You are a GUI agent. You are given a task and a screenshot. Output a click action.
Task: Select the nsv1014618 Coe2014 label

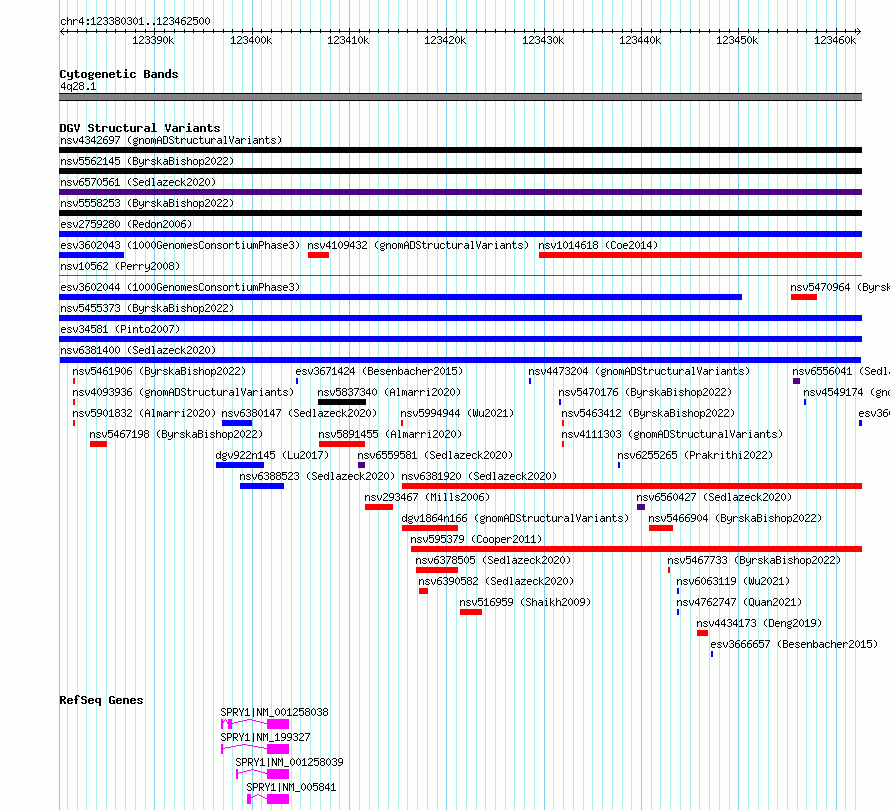tap(598, 245)
